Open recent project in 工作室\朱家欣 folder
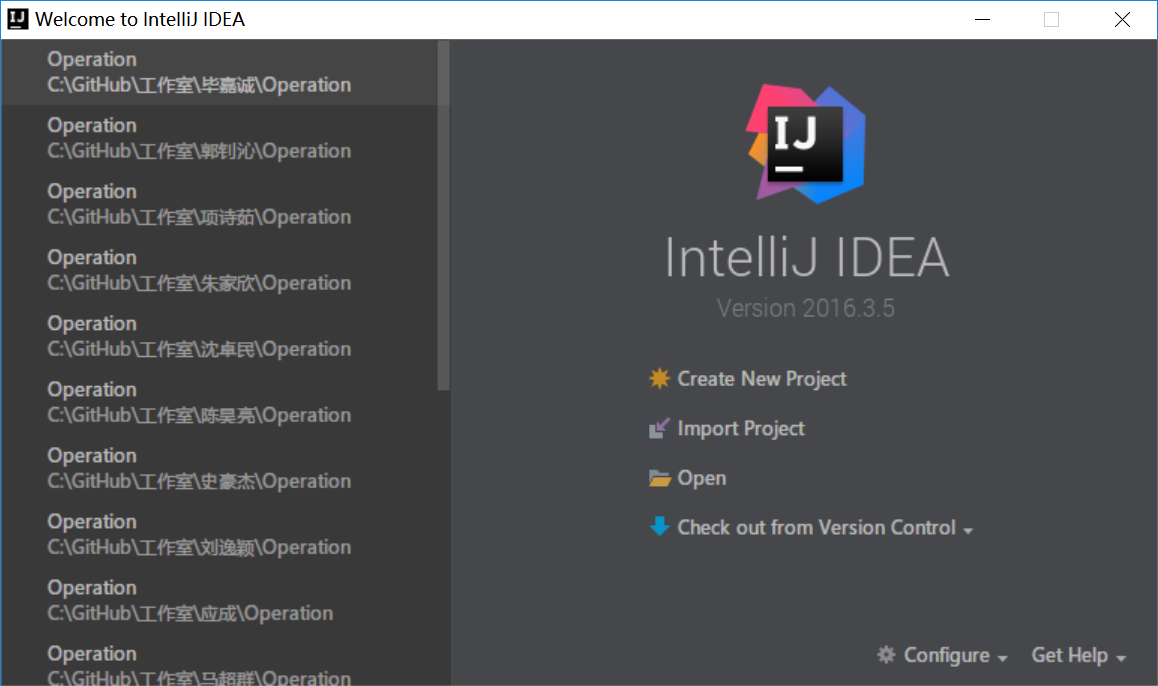The height and width of the screenshot is (686, 1158). (x=220, y=270)
